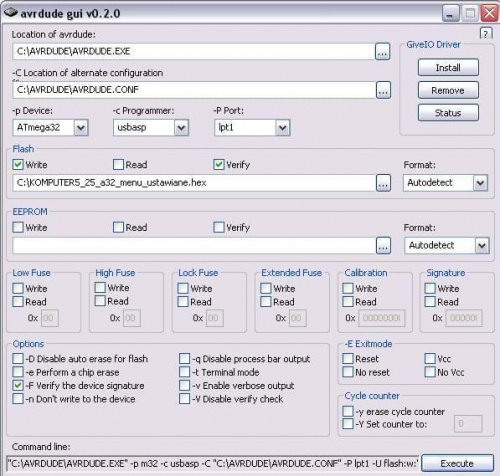Click the Low Fuse hex value field
The image size is (500, 476).
point(50,318)
